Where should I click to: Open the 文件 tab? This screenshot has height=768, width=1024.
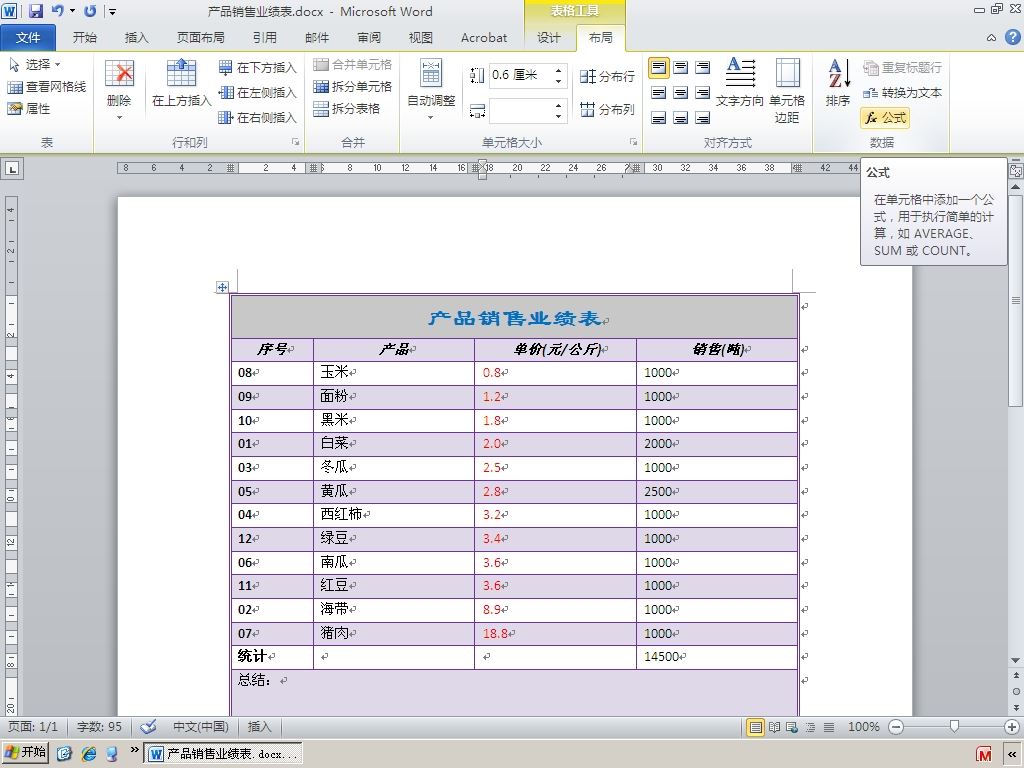[x=28, y=38]
